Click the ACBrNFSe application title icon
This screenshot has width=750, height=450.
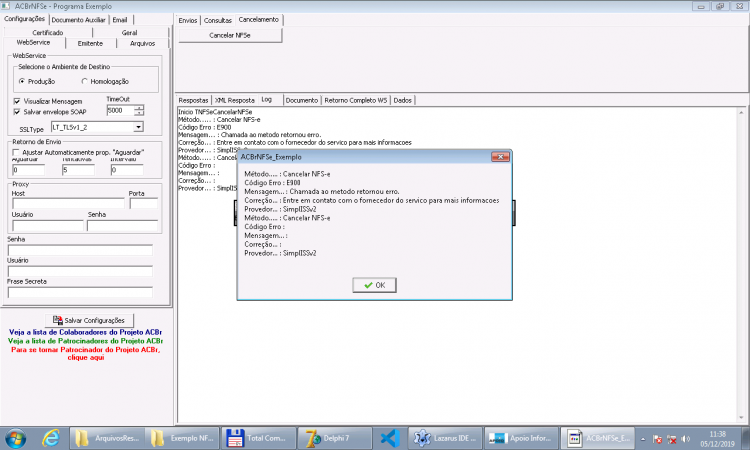click(x=5, y=6)
